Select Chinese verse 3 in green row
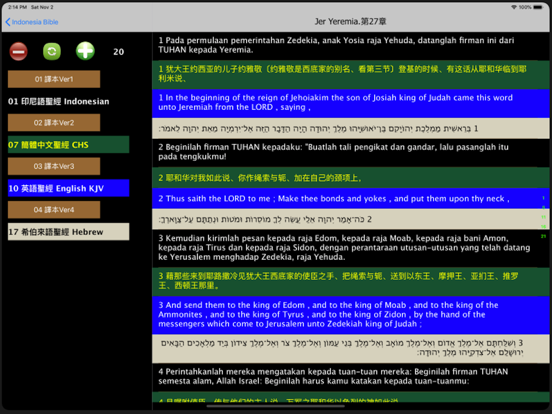The height and width of the screenshot is (414, 552). point(350,281)
